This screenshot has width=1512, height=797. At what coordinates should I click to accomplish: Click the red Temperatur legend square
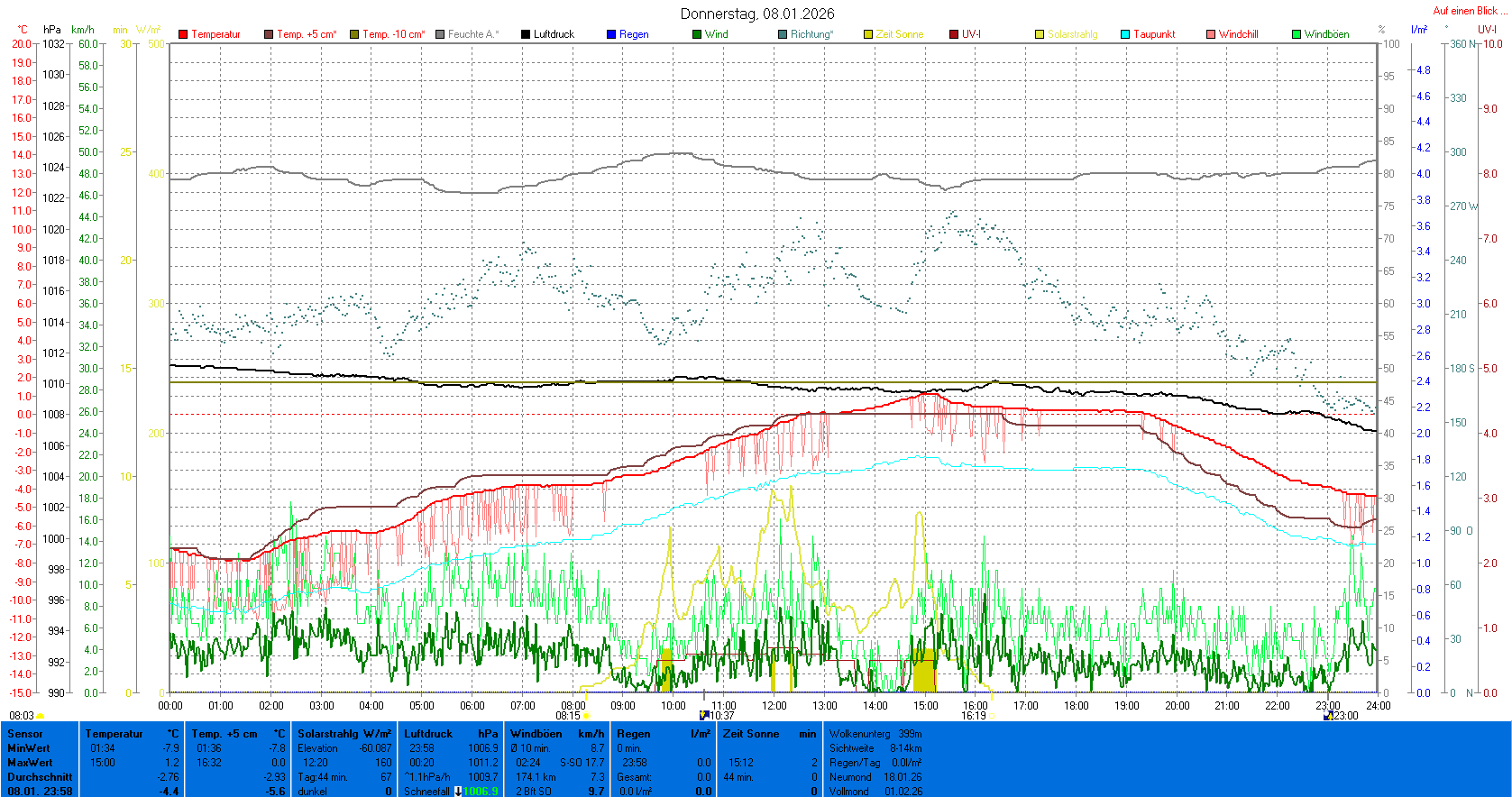click(x=183, y=34)
